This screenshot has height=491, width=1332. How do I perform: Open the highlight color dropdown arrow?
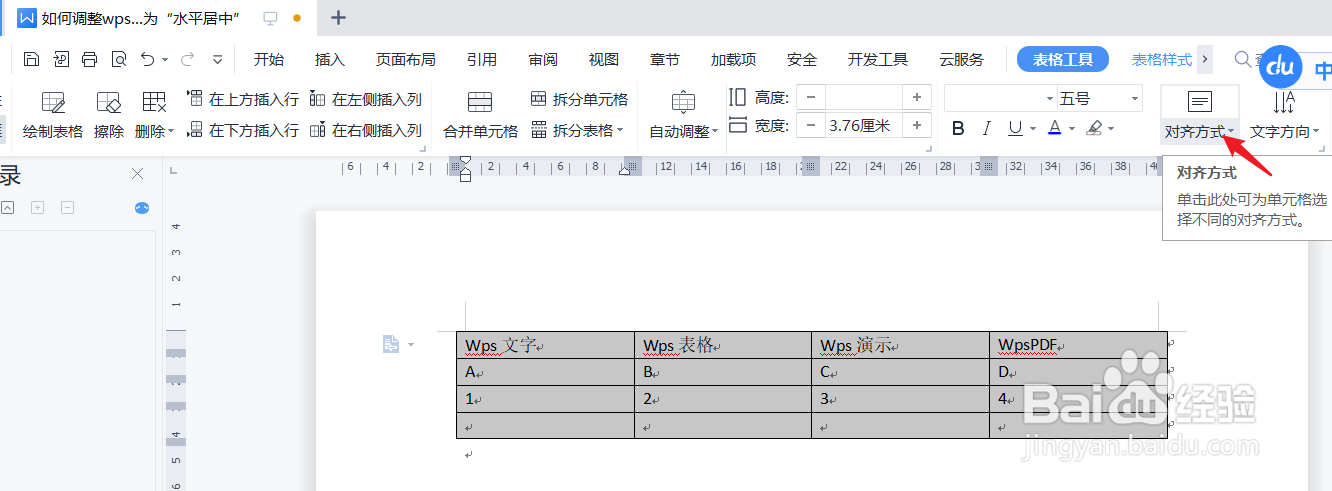pyautogui.click(x=1112, y=129)
